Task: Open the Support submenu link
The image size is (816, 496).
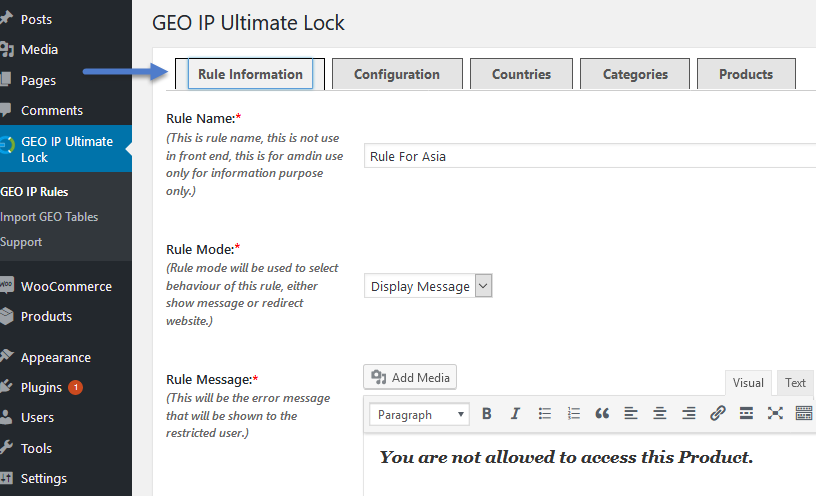Action: click(21, 242)
